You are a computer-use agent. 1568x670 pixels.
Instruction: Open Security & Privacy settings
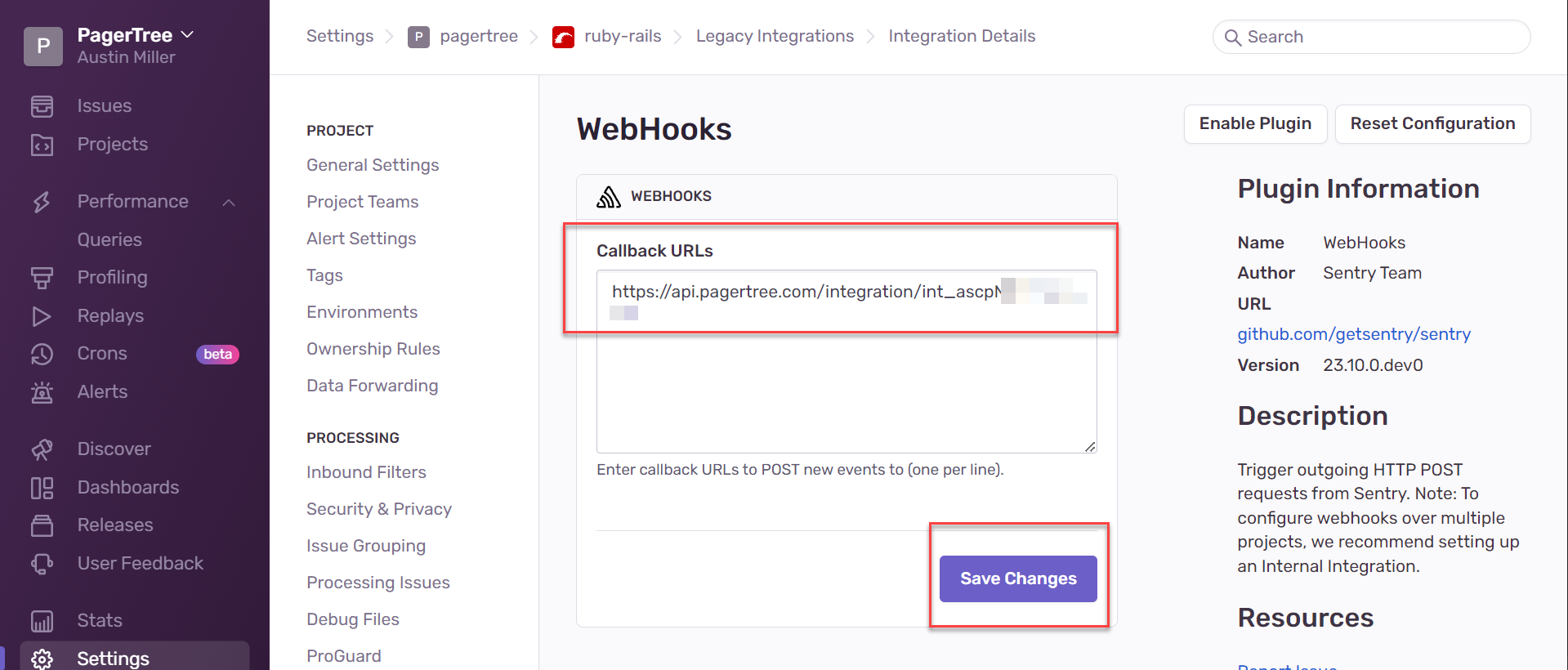pyautogui.click(x=379, y=509)
